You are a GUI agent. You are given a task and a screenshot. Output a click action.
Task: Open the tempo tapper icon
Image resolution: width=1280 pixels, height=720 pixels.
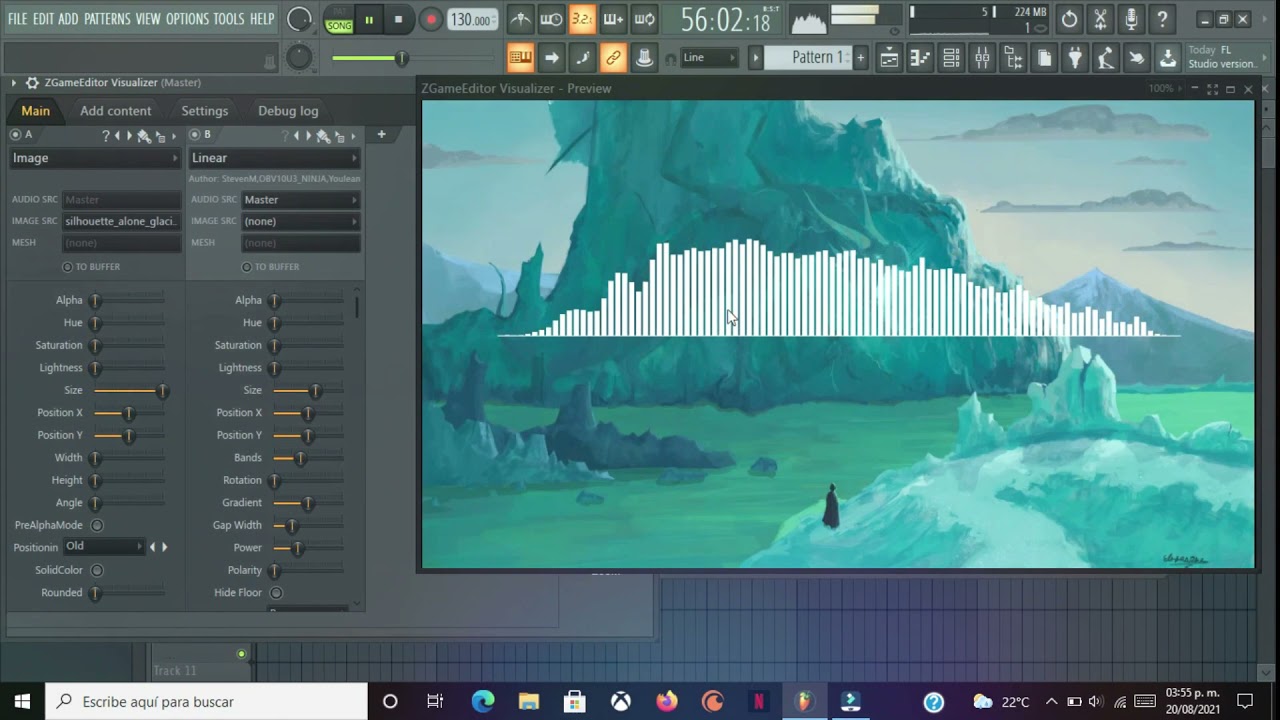(x=1106, y=58)
